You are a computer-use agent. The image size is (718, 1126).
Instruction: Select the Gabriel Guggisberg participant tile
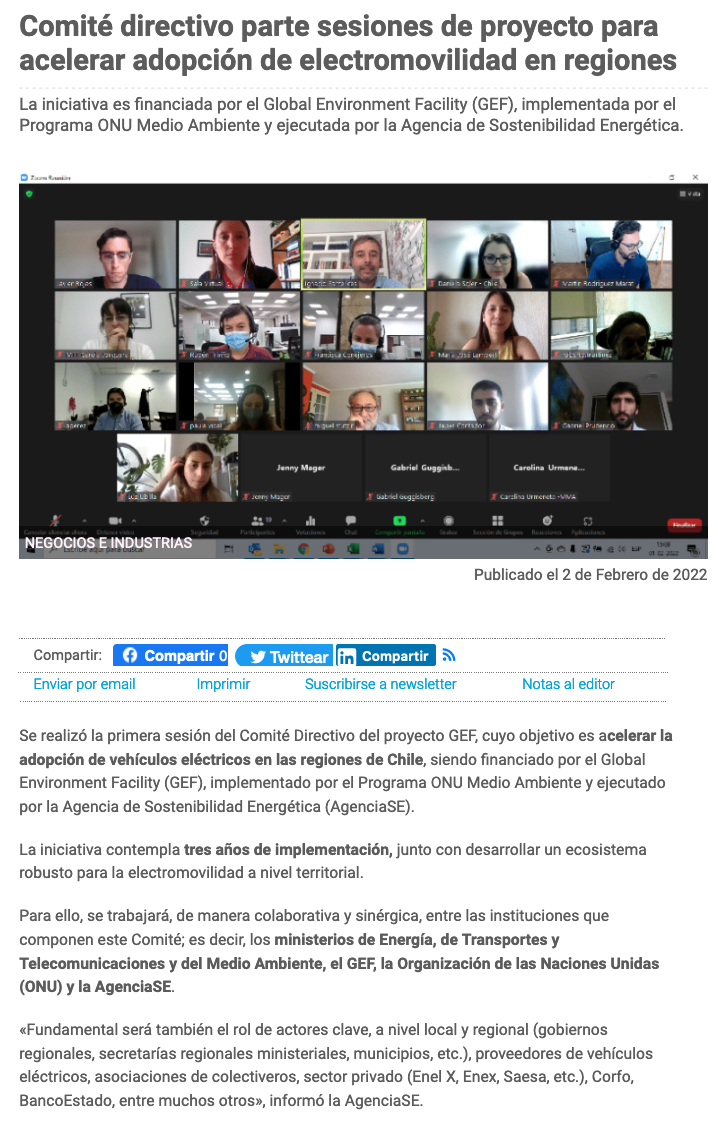[x=425, y=468]
